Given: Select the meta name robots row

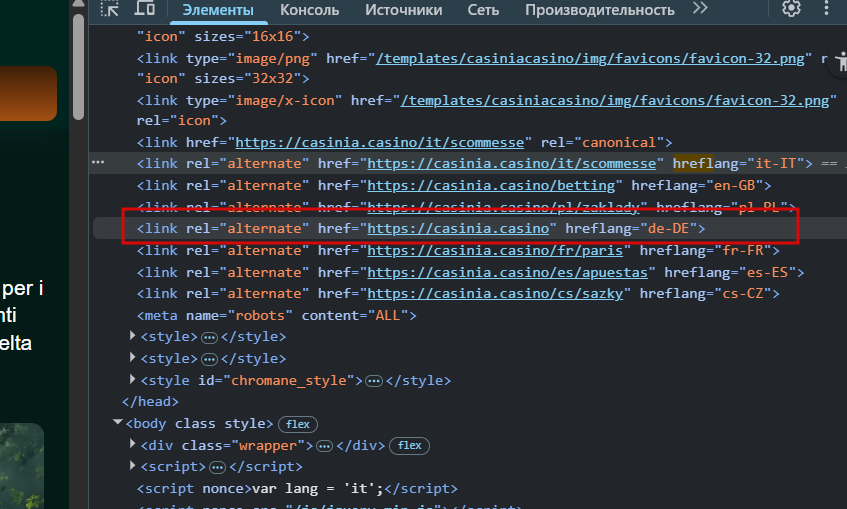Looking at the screenshot, I should [x=277, y=315].
